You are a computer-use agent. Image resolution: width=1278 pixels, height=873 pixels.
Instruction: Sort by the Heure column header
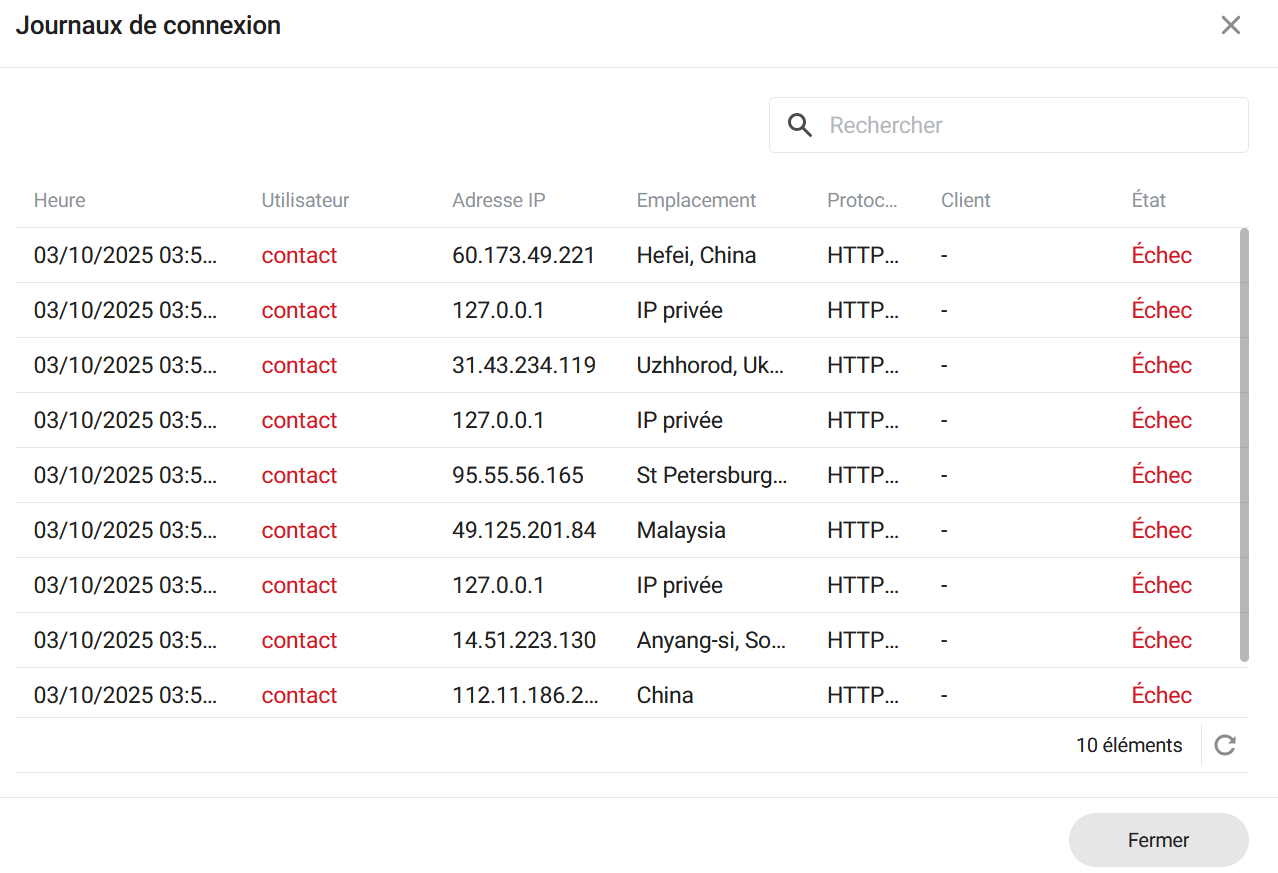(59, 200)
